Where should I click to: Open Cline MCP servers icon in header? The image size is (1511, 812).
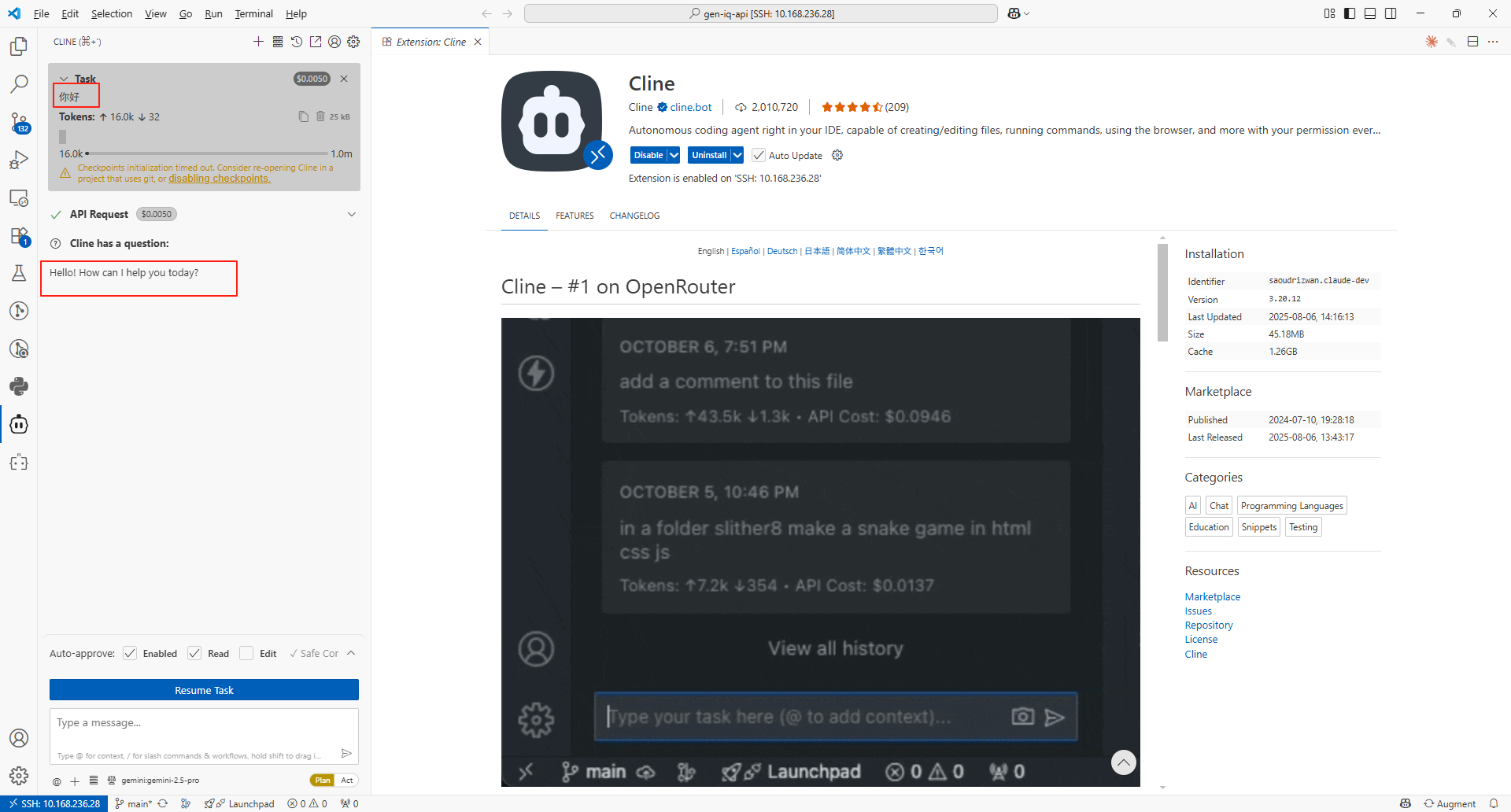(278, 42)
